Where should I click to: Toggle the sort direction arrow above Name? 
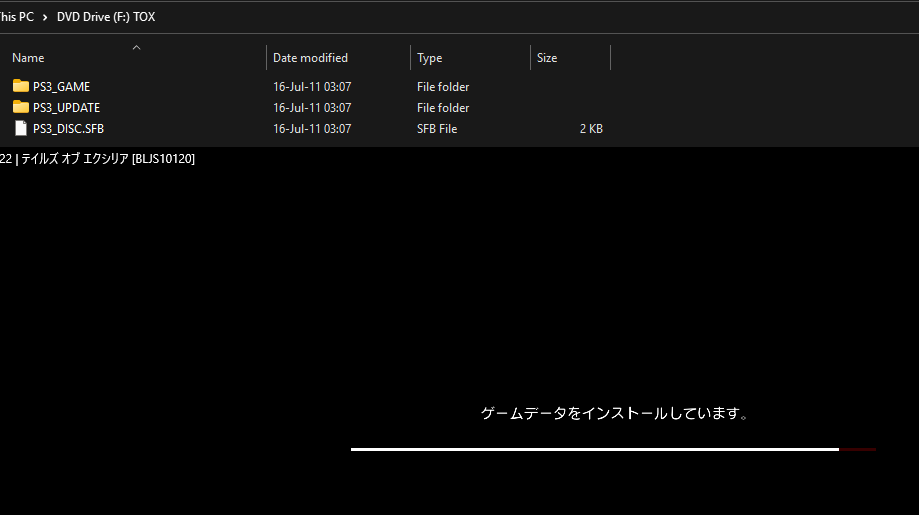pos(137,47)
